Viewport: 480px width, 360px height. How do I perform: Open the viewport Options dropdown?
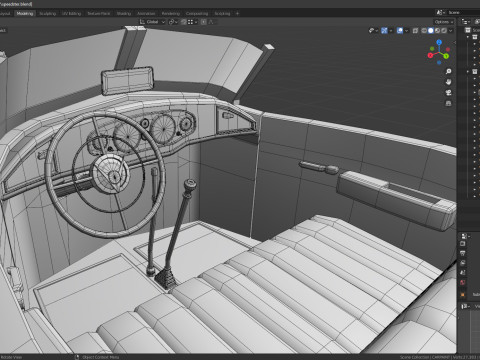pyautogui.click(x=444, y=22)
